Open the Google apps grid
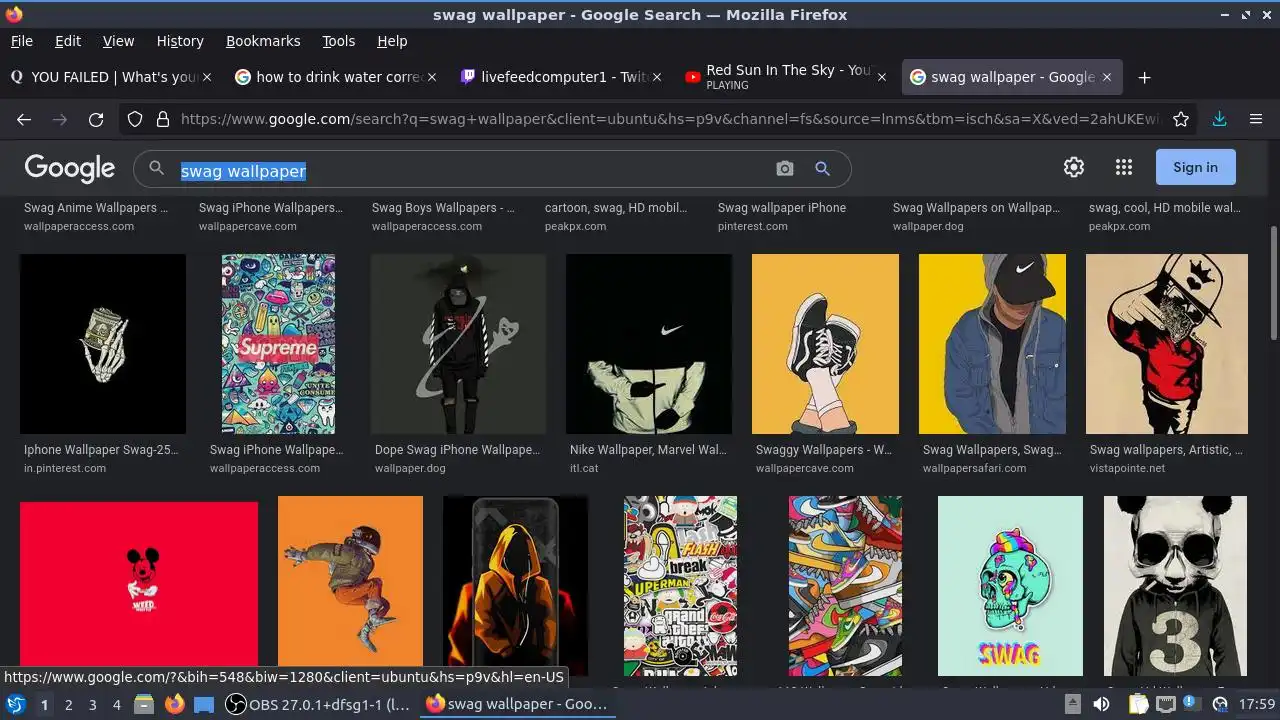1280x720 pixels. (x=1124, y=167)
